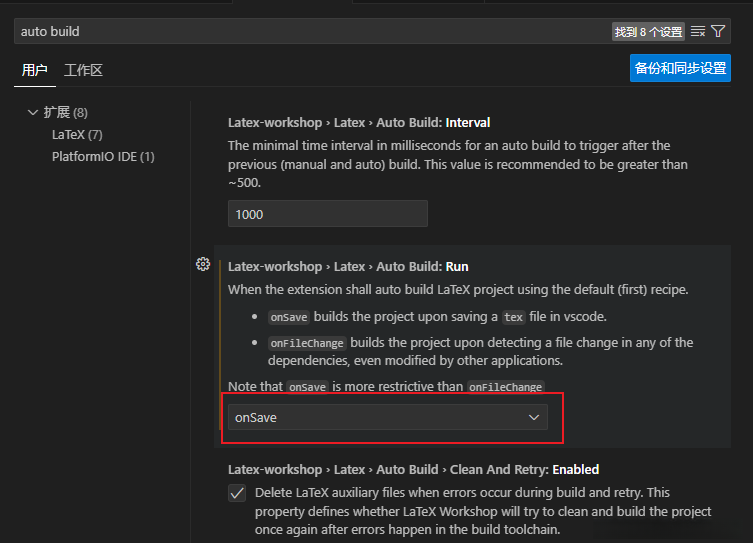Click the Clean And Retry: Enabled setting title
Screen dimensions: 753x543
[413, 470]
